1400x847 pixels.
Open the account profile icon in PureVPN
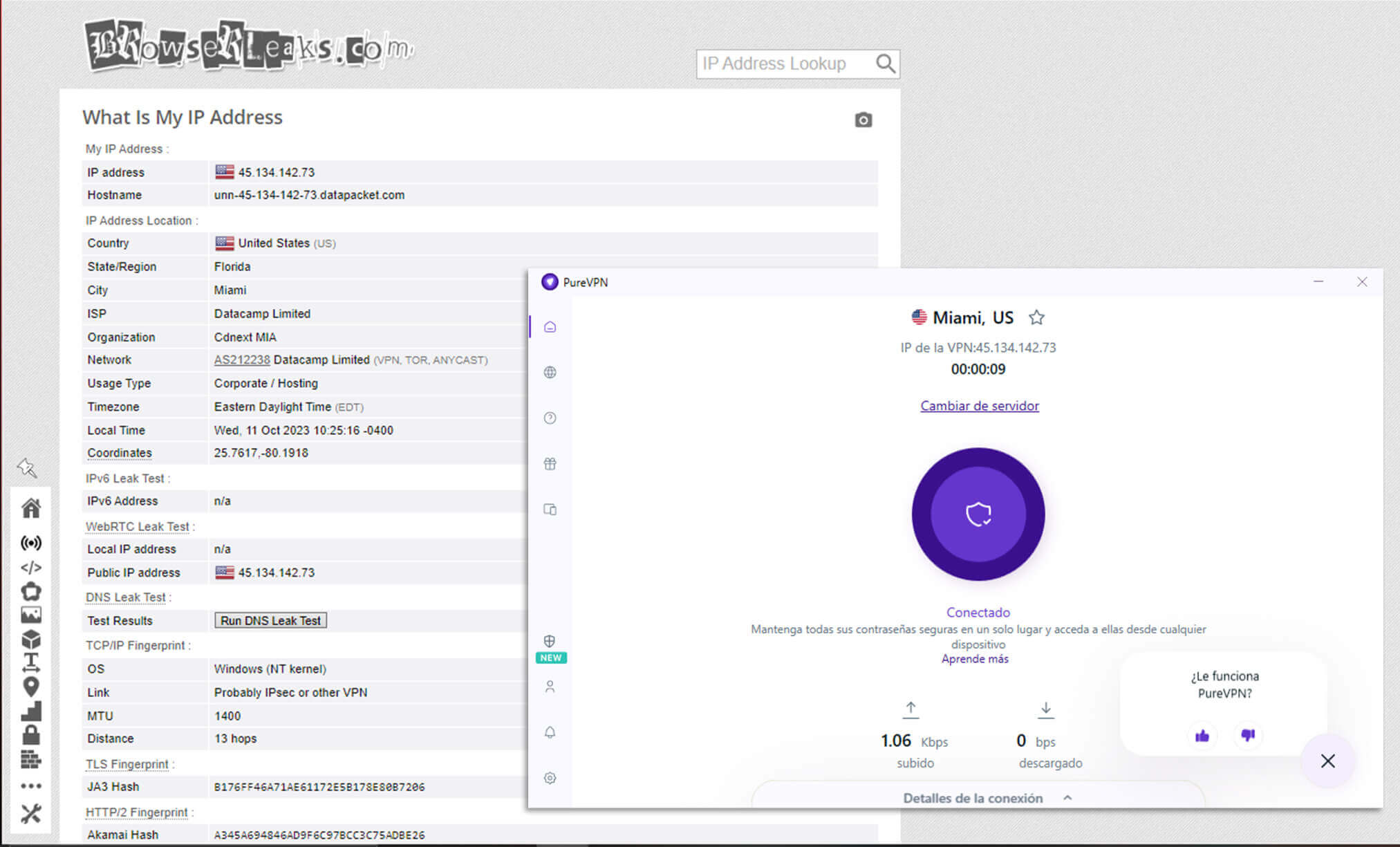point(550,687)
